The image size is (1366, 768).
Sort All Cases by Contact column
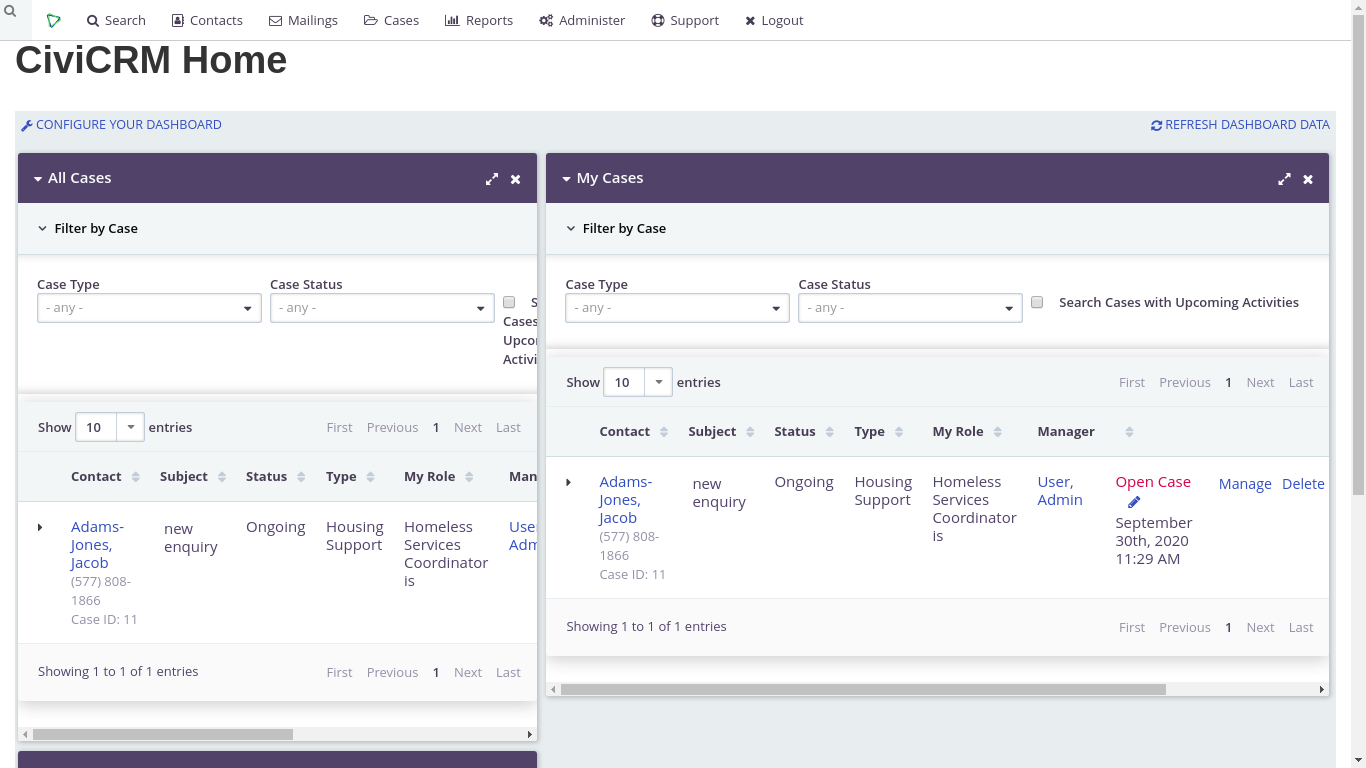[106, 477]
